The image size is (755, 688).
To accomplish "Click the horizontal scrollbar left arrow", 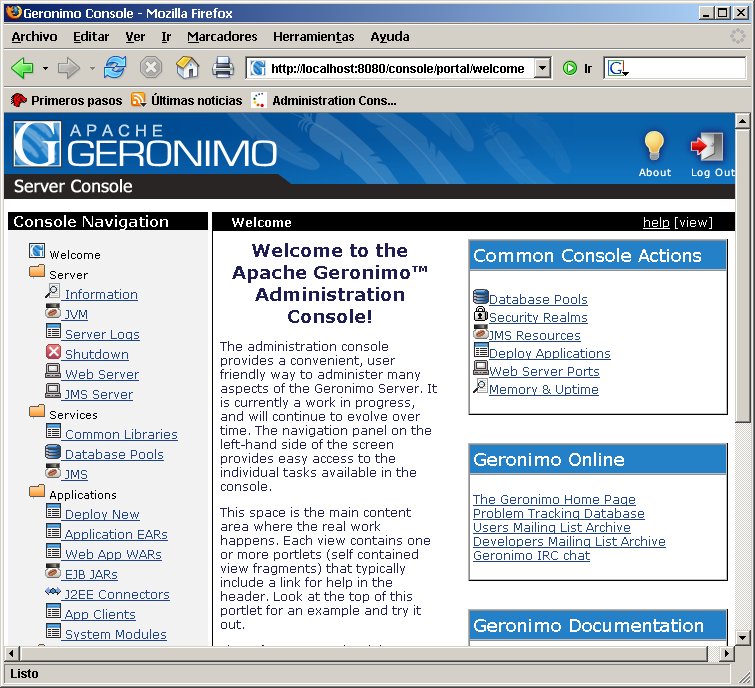I will point(12,653).
